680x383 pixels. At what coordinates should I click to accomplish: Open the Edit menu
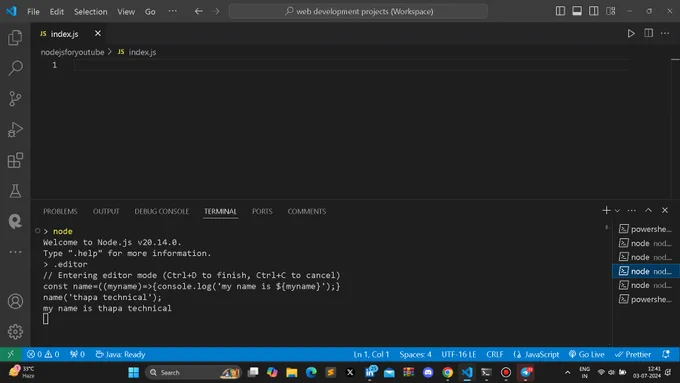[56, 12]
